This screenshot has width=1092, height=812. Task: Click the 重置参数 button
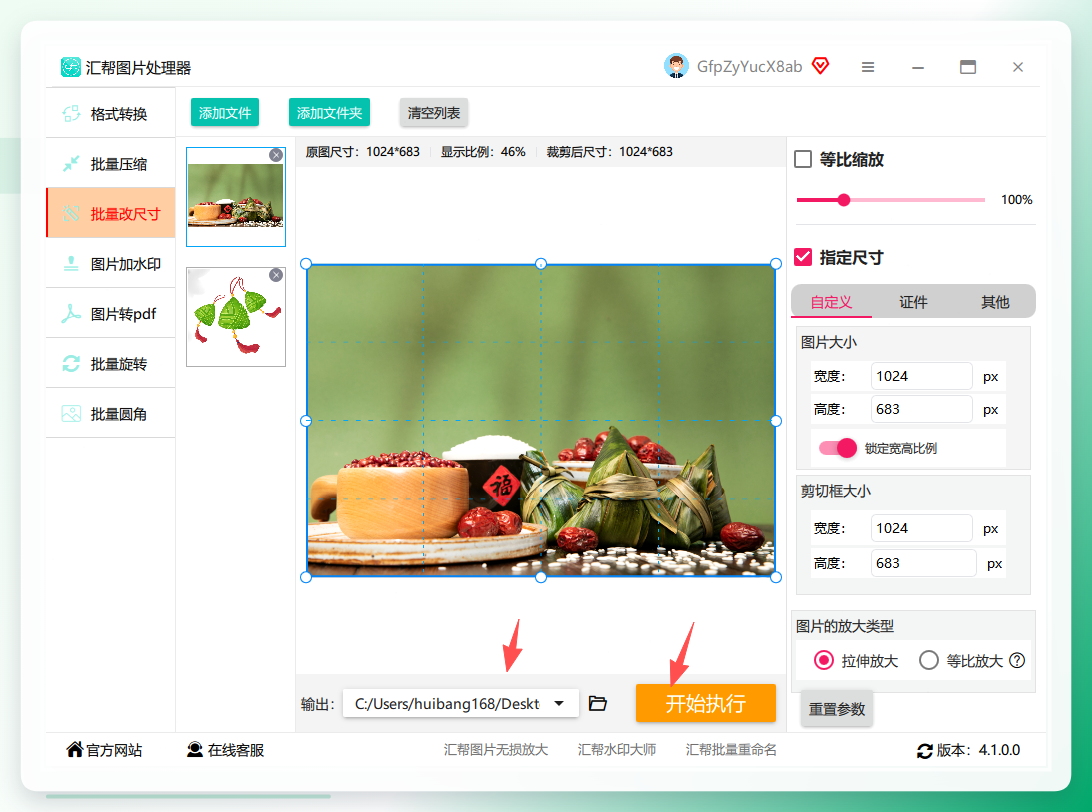[836, 709]
